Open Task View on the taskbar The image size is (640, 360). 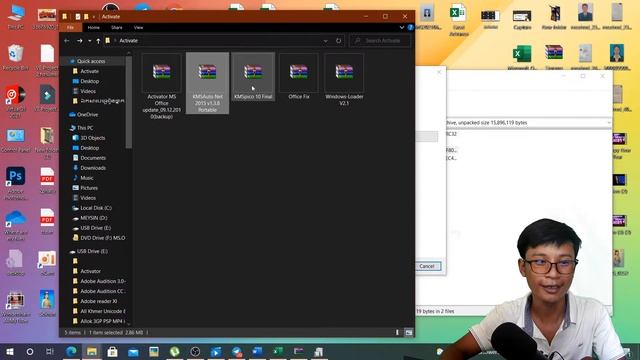pos(50,351)
